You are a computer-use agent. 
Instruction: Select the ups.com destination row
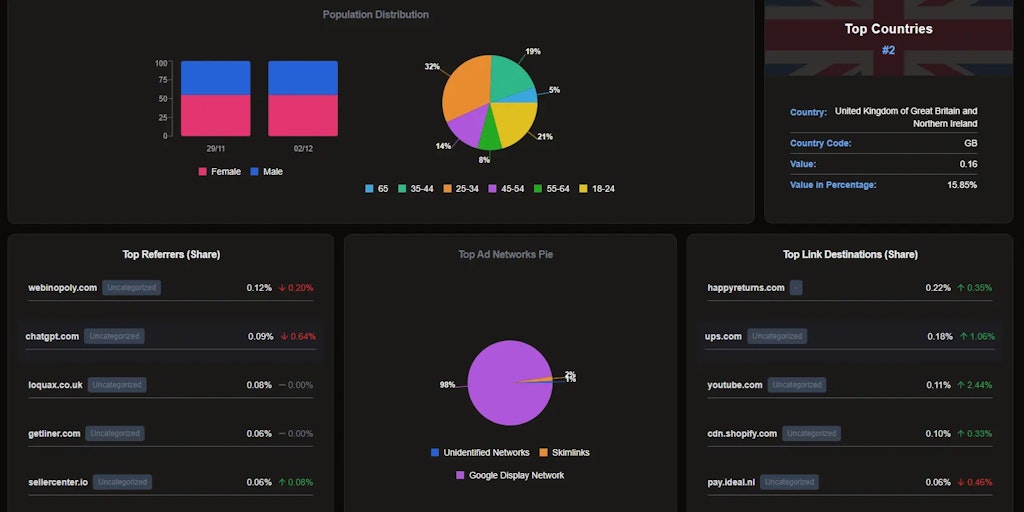tap(850, 336)
